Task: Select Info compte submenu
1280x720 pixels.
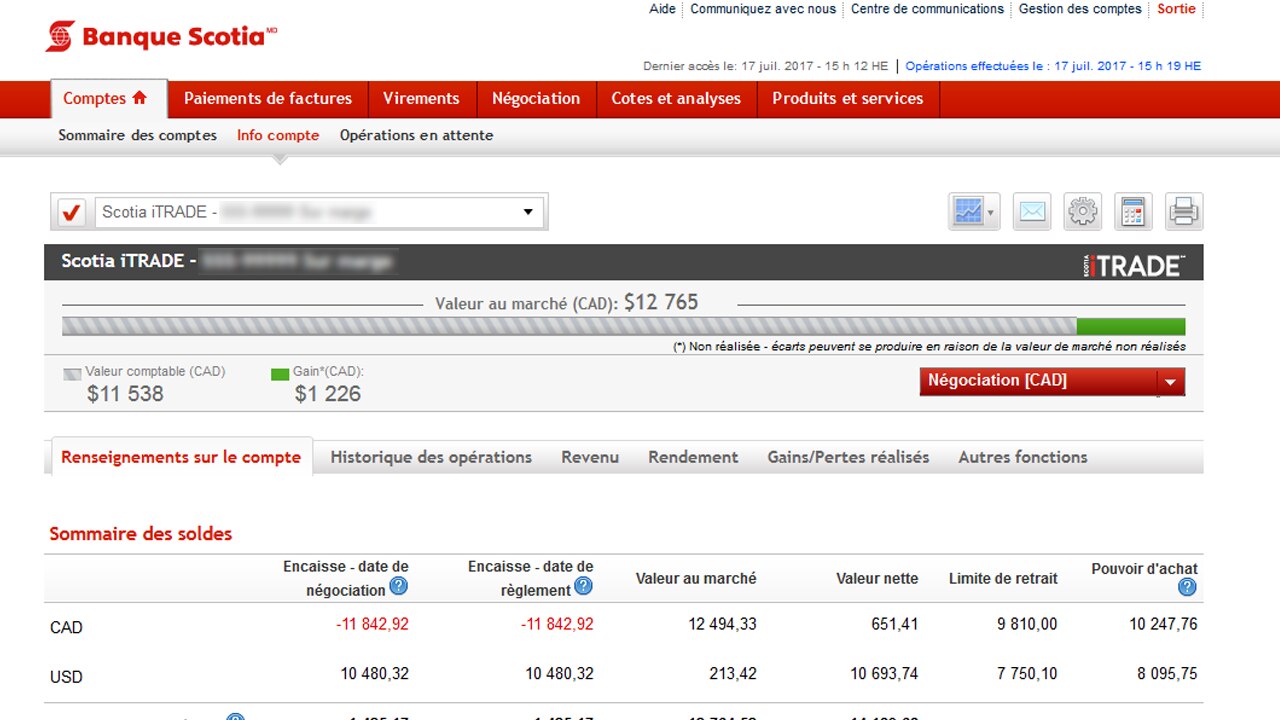Action: click(278, 135)
